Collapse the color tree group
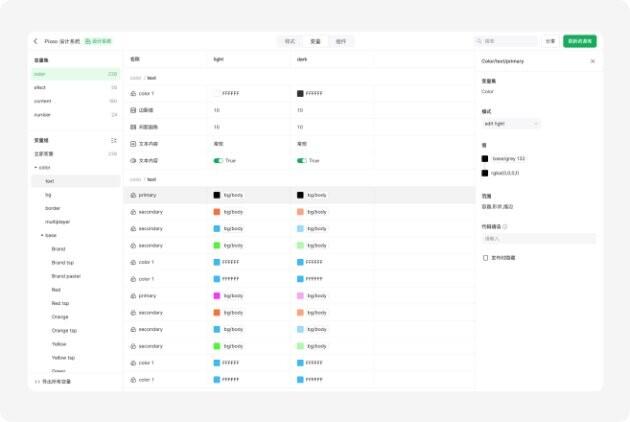This screenshot has width=630, height=422. click(x=35, y=167)
